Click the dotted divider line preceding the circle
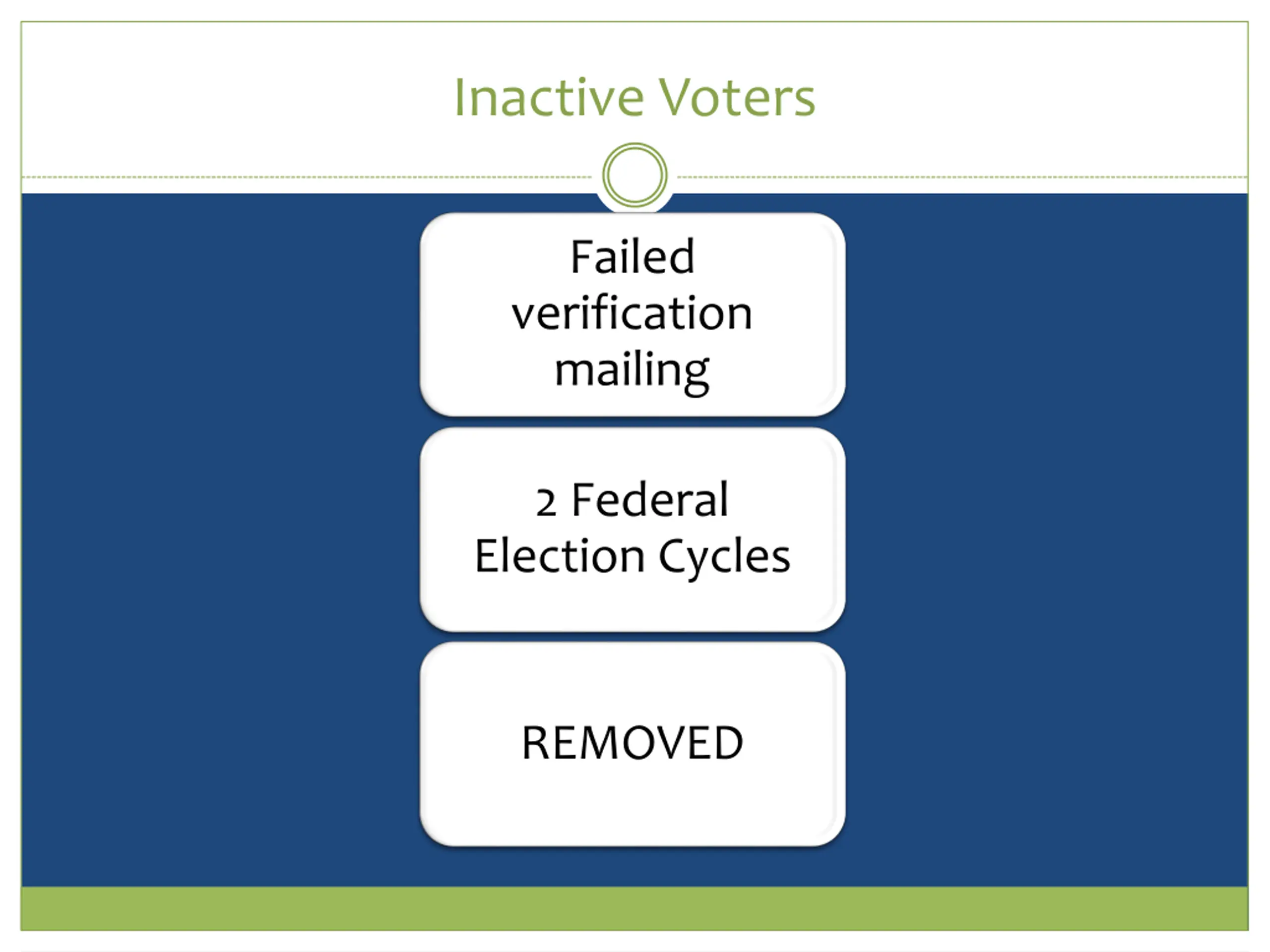 coord(307,177)
